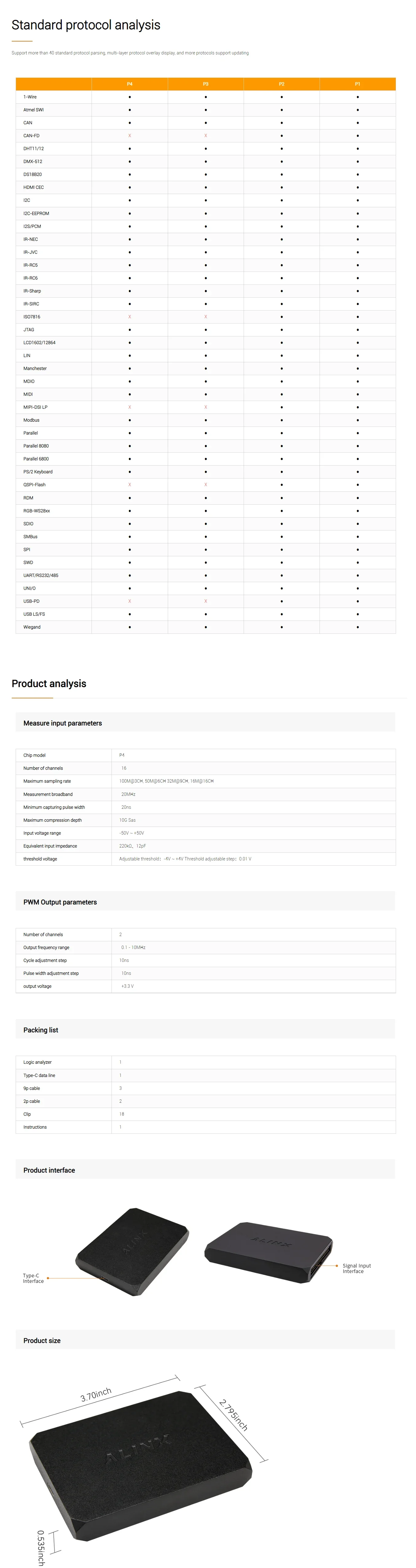Click the red X for CAN-FD under P4

pos(130,136)
